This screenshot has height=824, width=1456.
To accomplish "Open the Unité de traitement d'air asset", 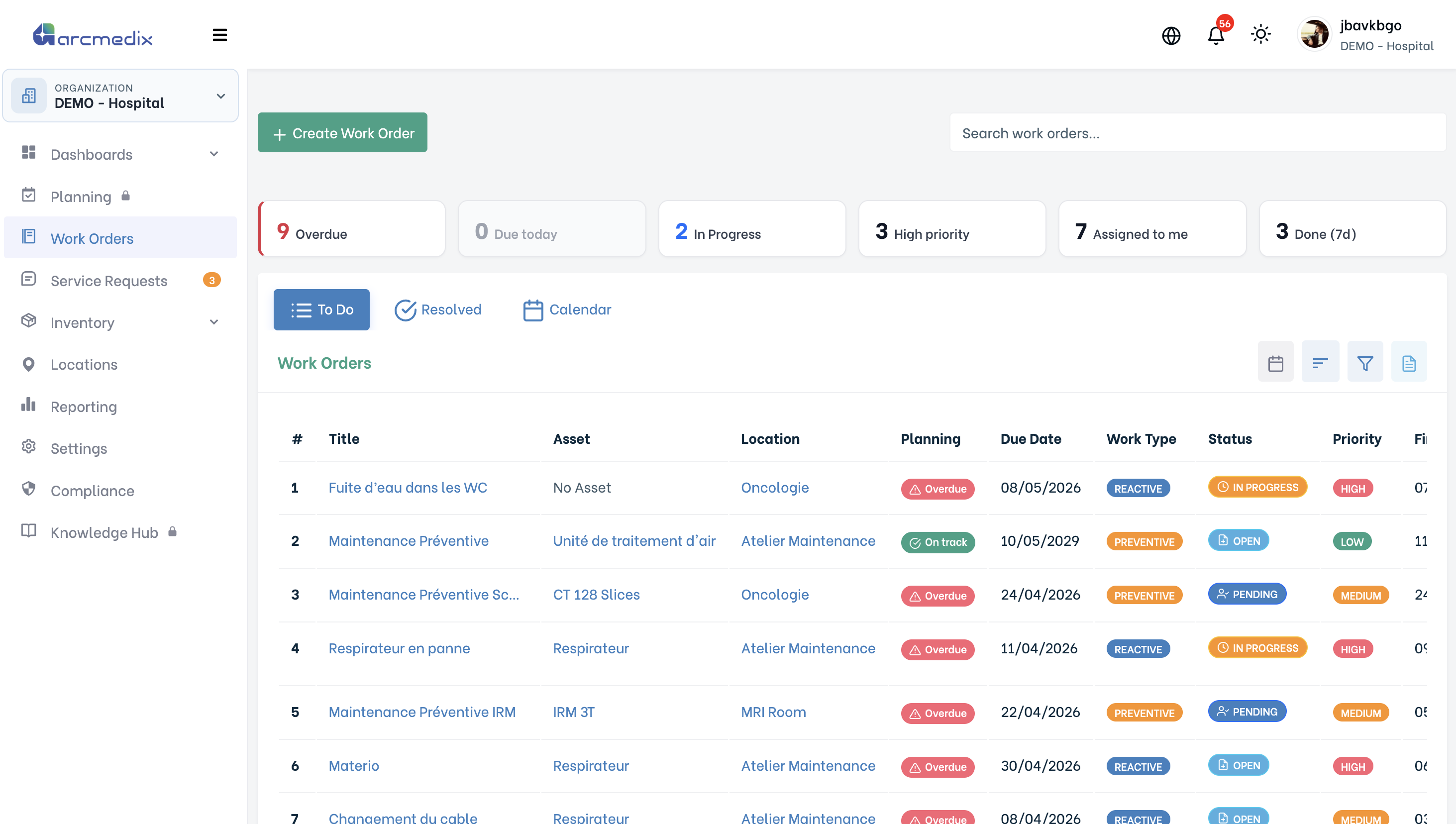I will pos(634,540).
